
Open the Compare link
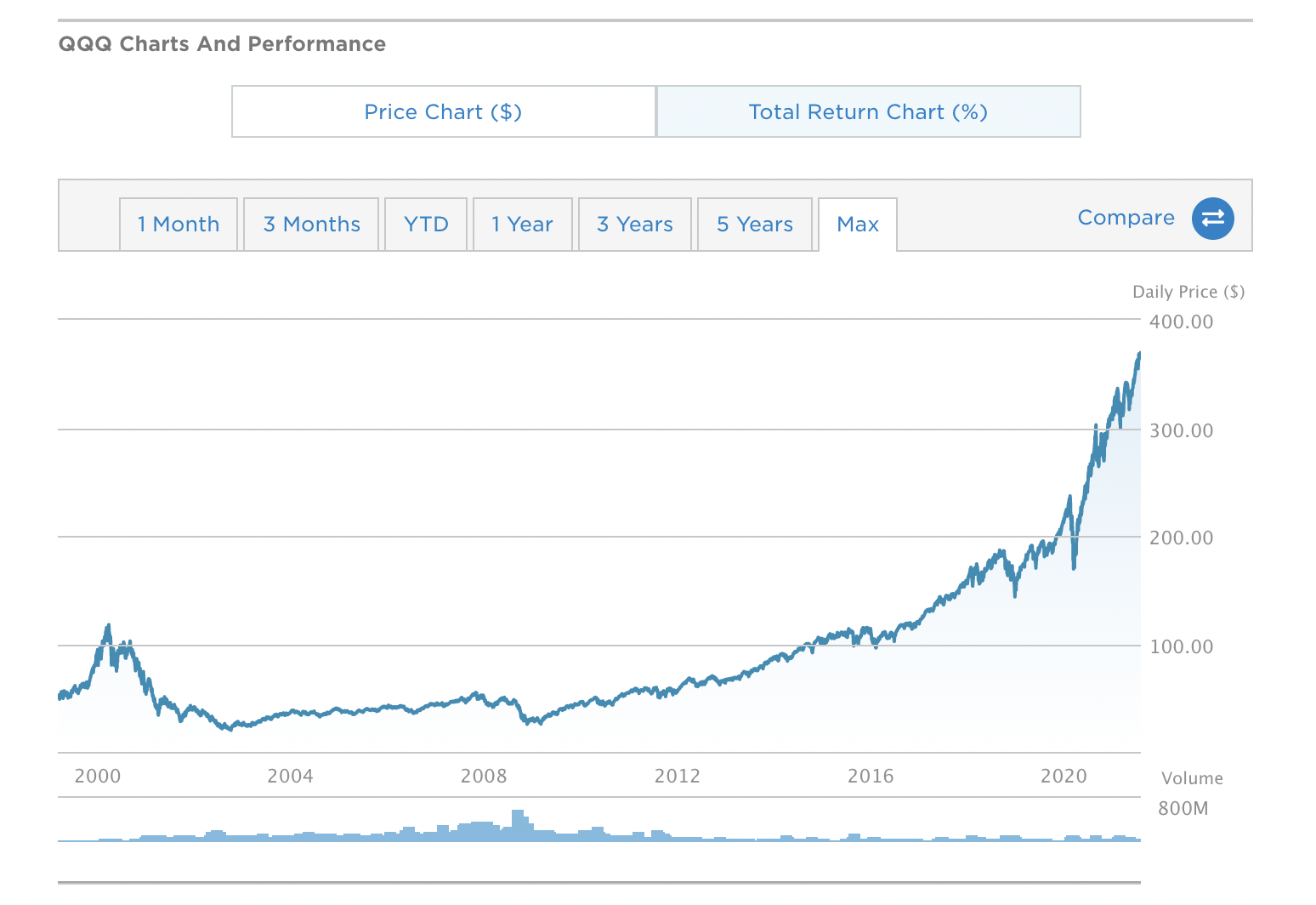coord(1126,218)
